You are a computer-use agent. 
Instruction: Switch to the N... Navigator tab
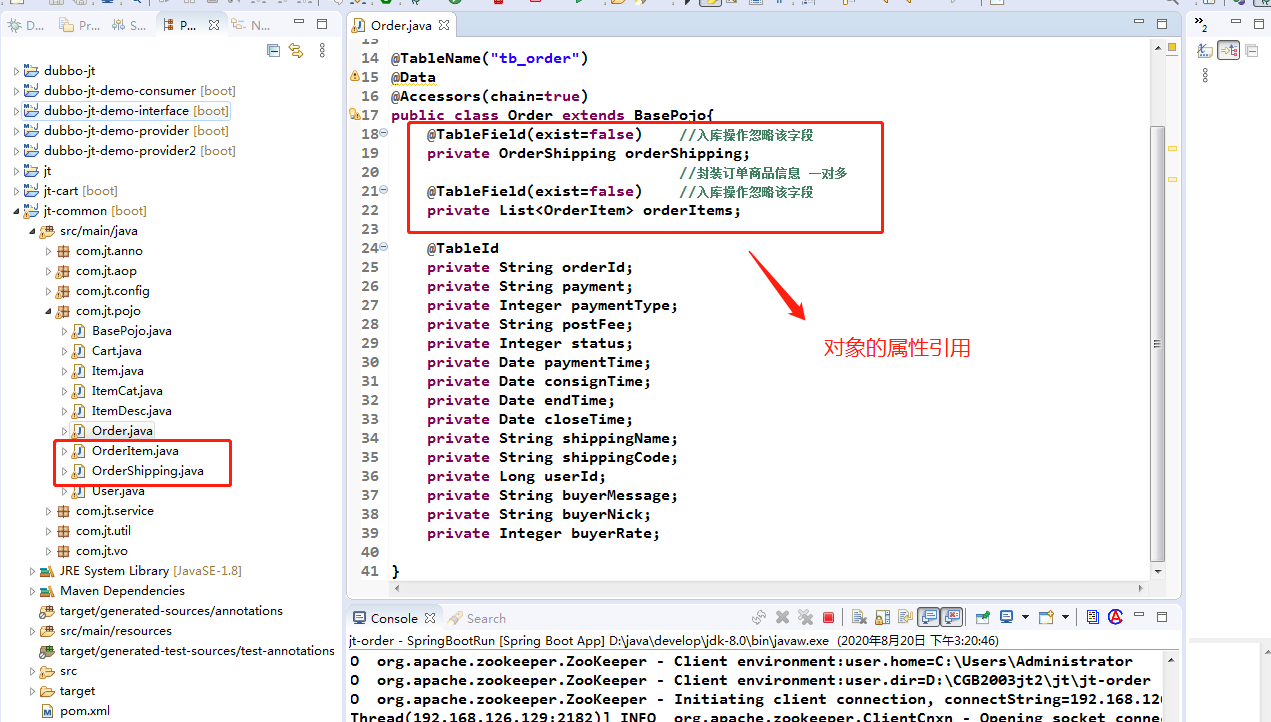coord(252,25)
